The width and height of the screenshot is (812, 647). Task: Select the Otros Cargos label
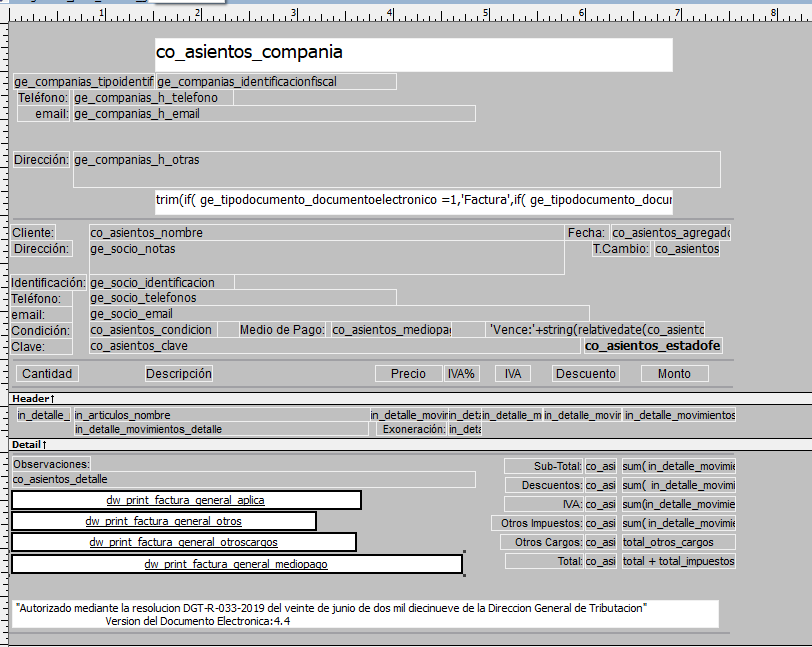542,542
